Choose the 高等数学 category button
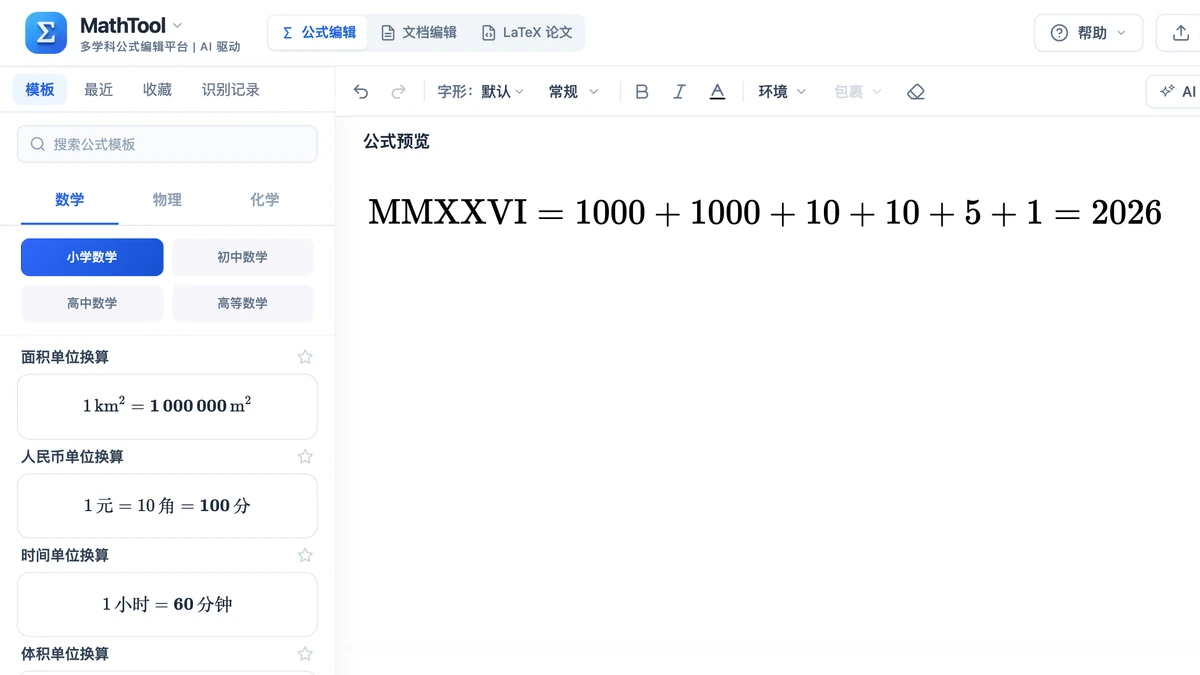Viewport: 1200px width, 675px height. point(242,303)
